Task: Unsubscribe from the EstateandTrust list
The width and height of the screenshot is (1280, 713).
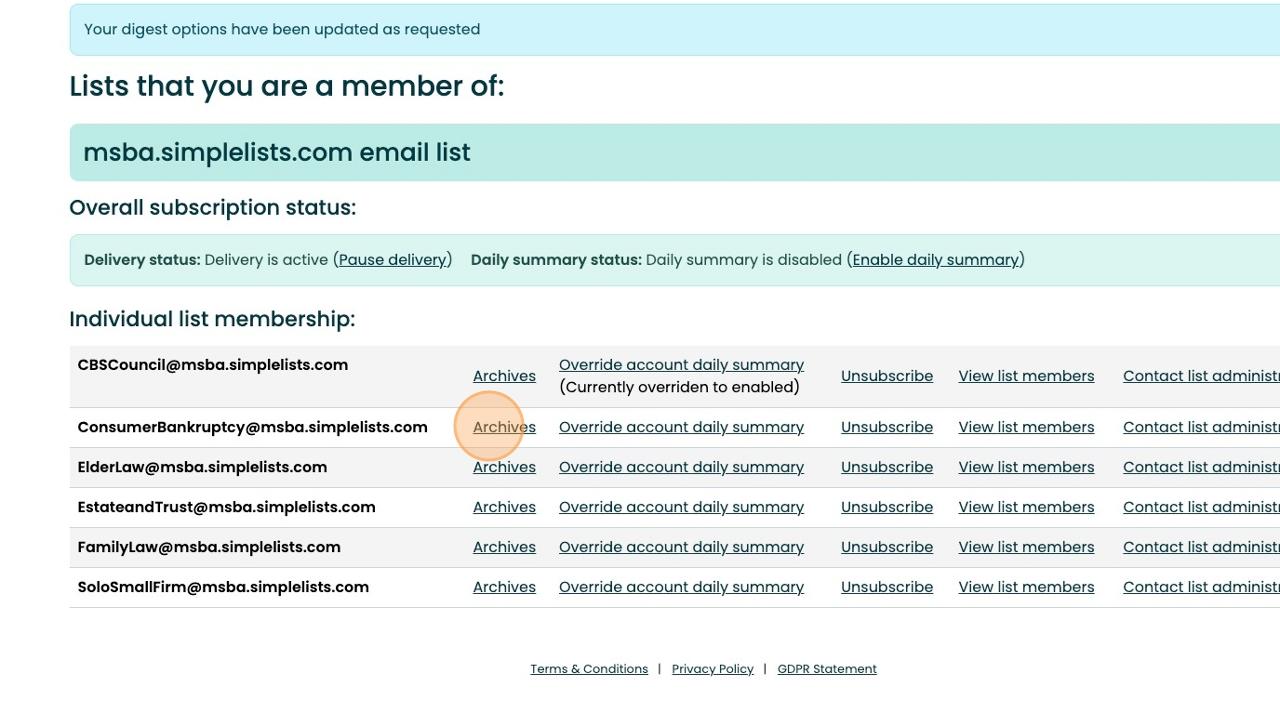Action: coord(887,507)
